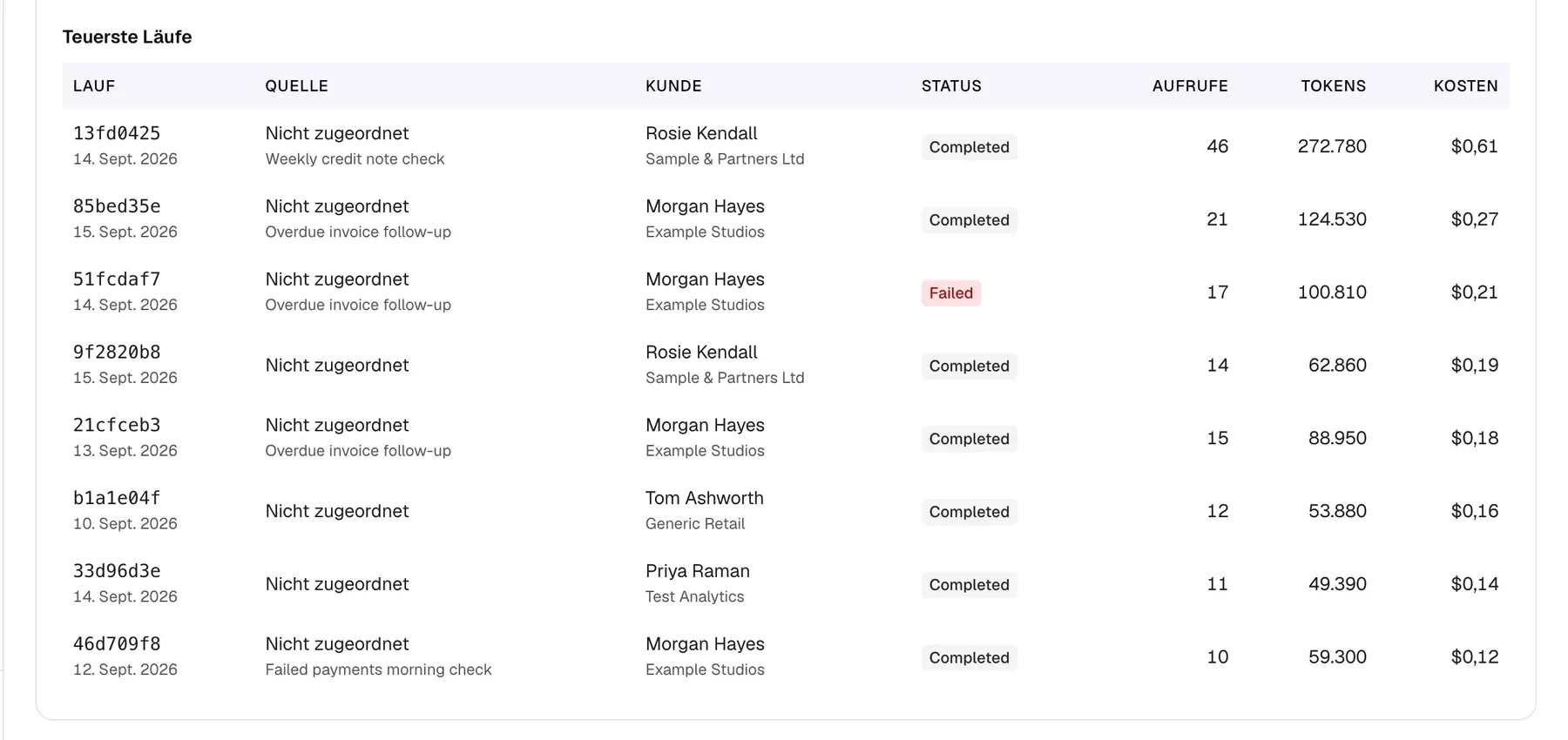1568x740 pixels.
Task: Click the 'Teuerste Läufe' heading
Action: (127, 37)
